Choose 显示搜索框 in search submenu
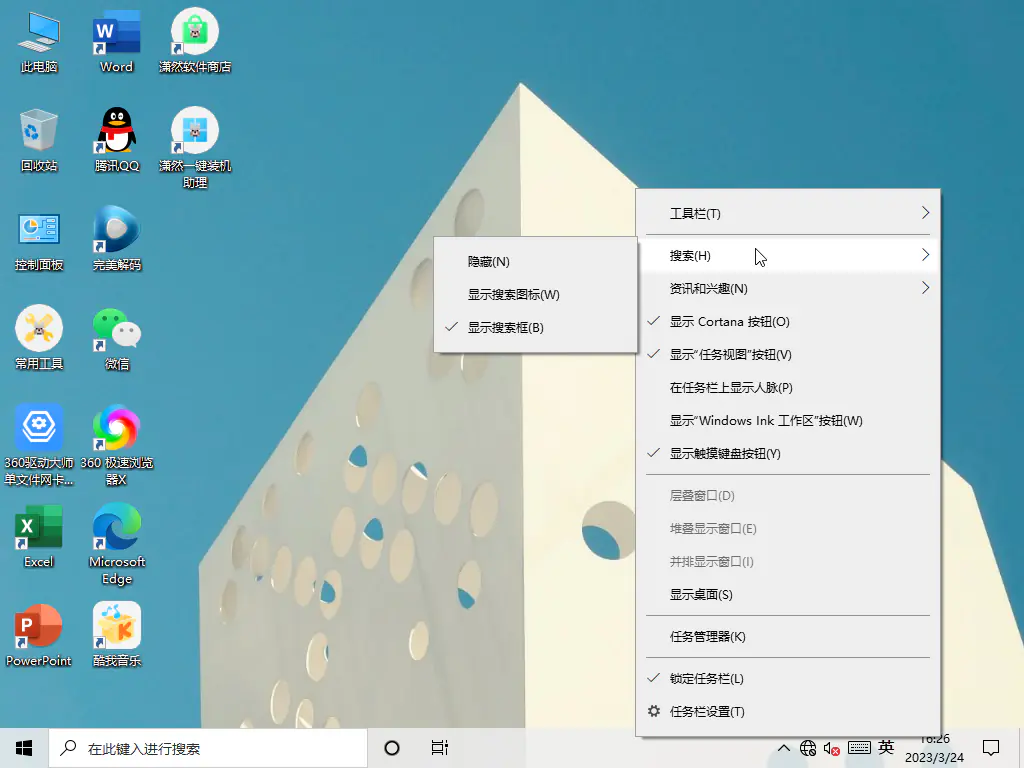Screen dimensions: 1024x768 click(506, 328)
